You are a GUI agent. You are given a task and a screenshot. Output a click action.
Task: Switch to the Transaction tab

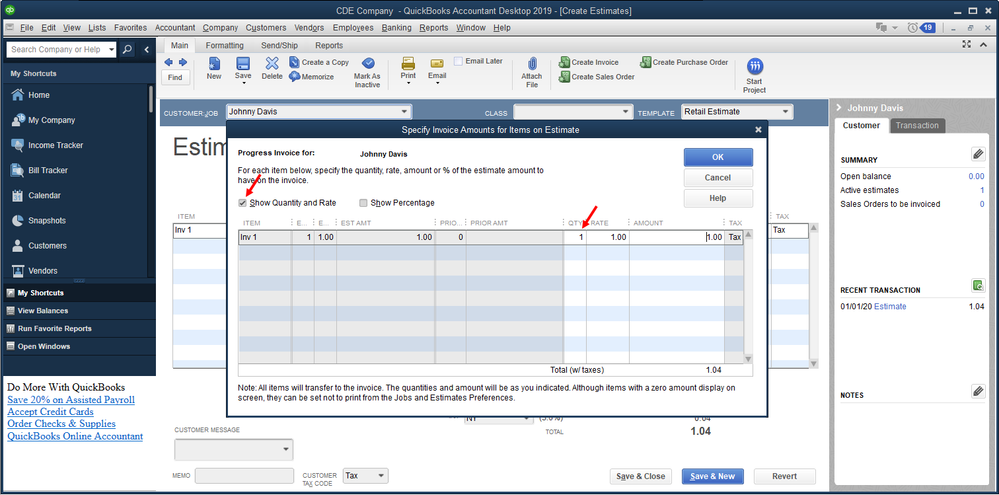pyautogui.click(x=917, y=126)
